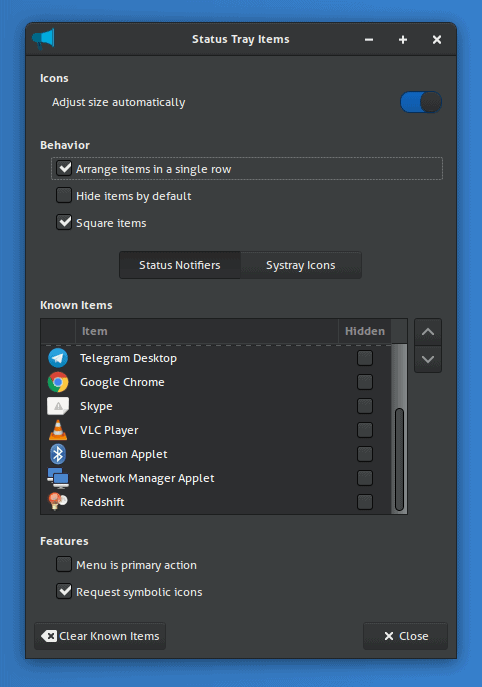Screen dimensions: 482x687
Task: Move selected item up with chevron
Action: pos(428,332)
